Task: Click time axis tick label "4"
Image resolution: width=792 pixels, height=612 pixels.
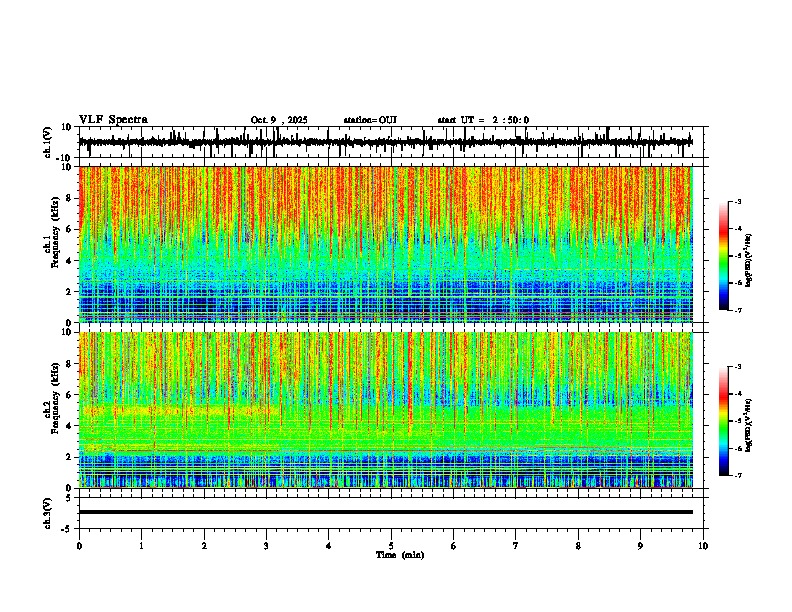Action: coord(329,546)
